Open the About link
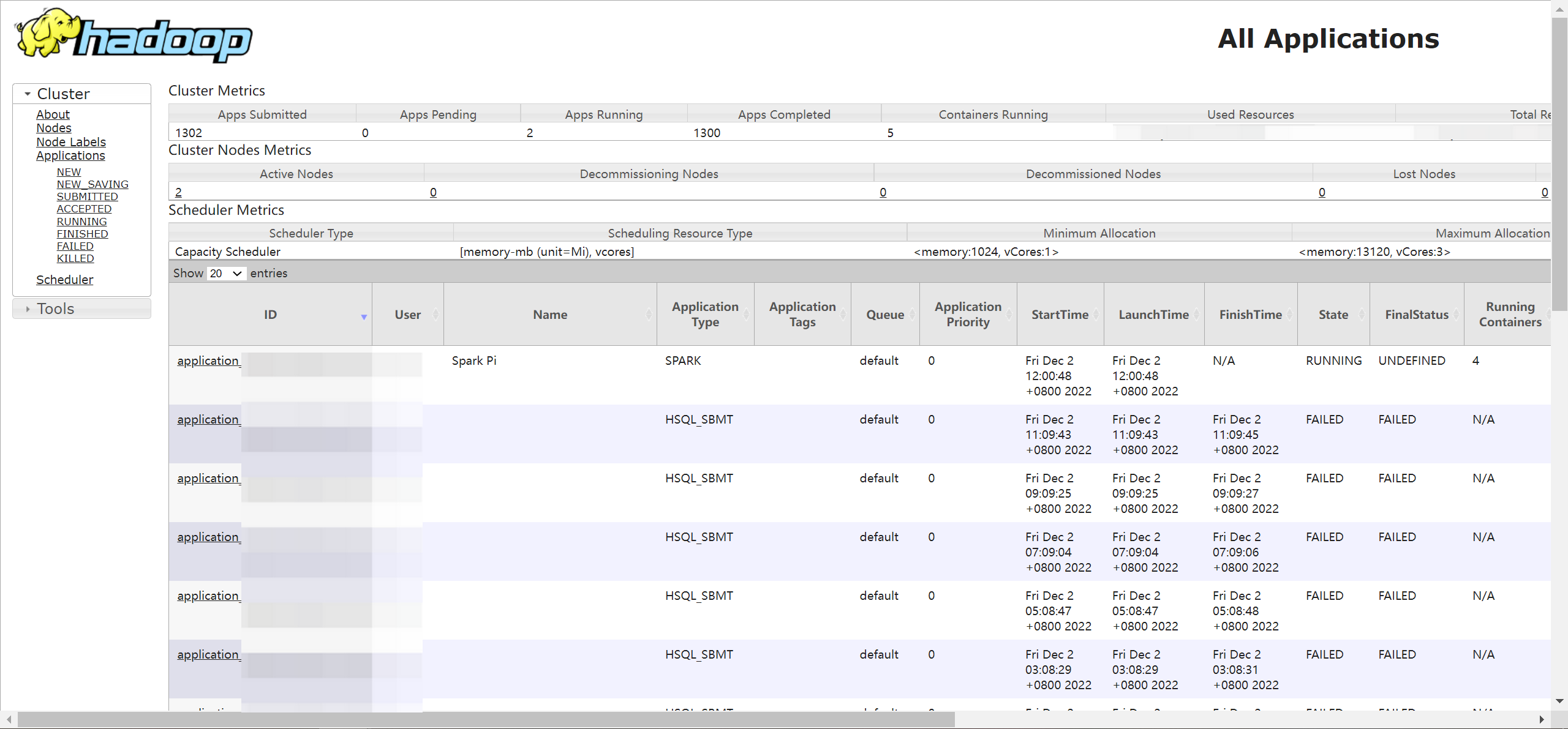Screen dimensions: 1568x729 [x=53, y=114]
